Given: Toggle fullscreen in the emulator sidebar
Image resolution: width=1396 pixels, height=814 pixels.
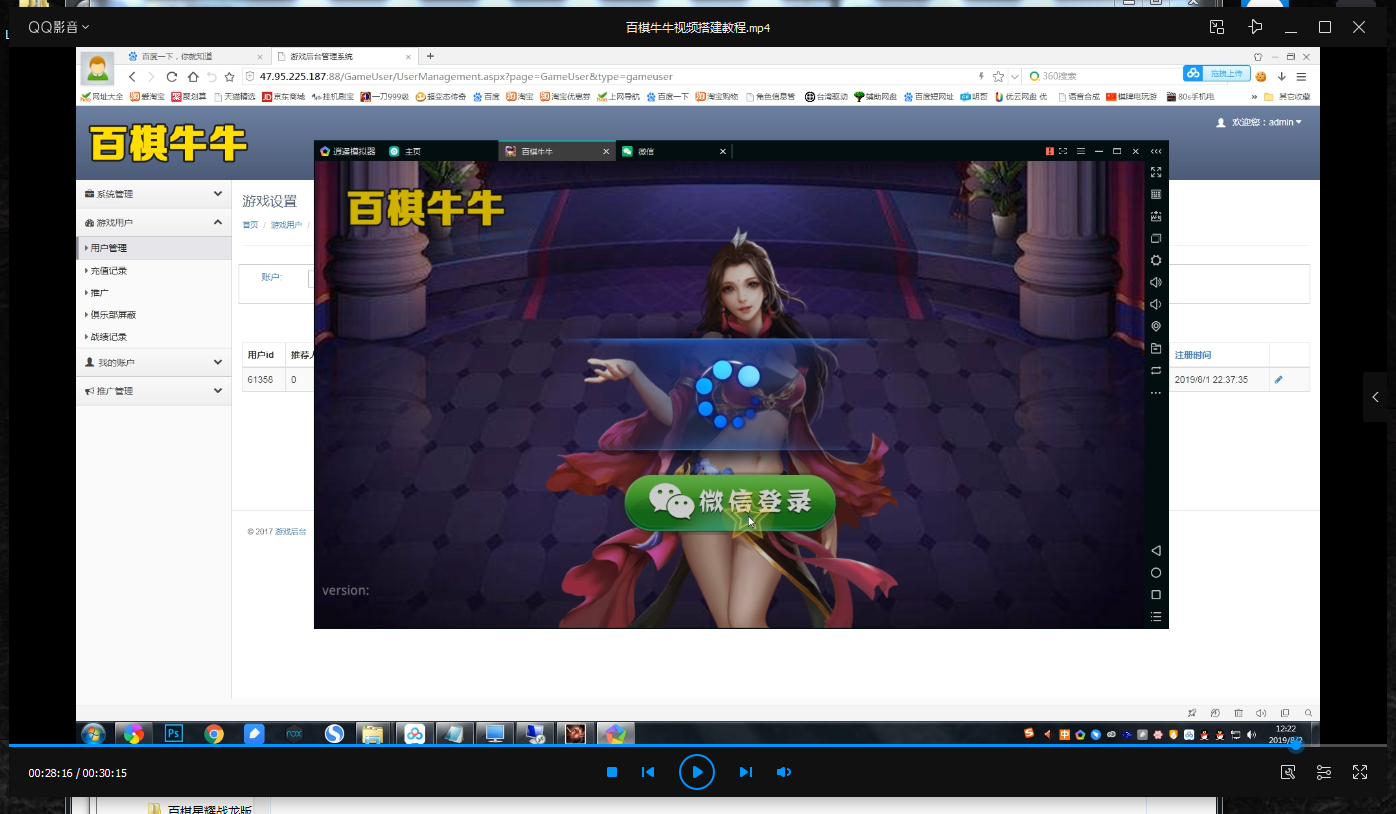Looking at the screenshot, I should click(1156, 172).
